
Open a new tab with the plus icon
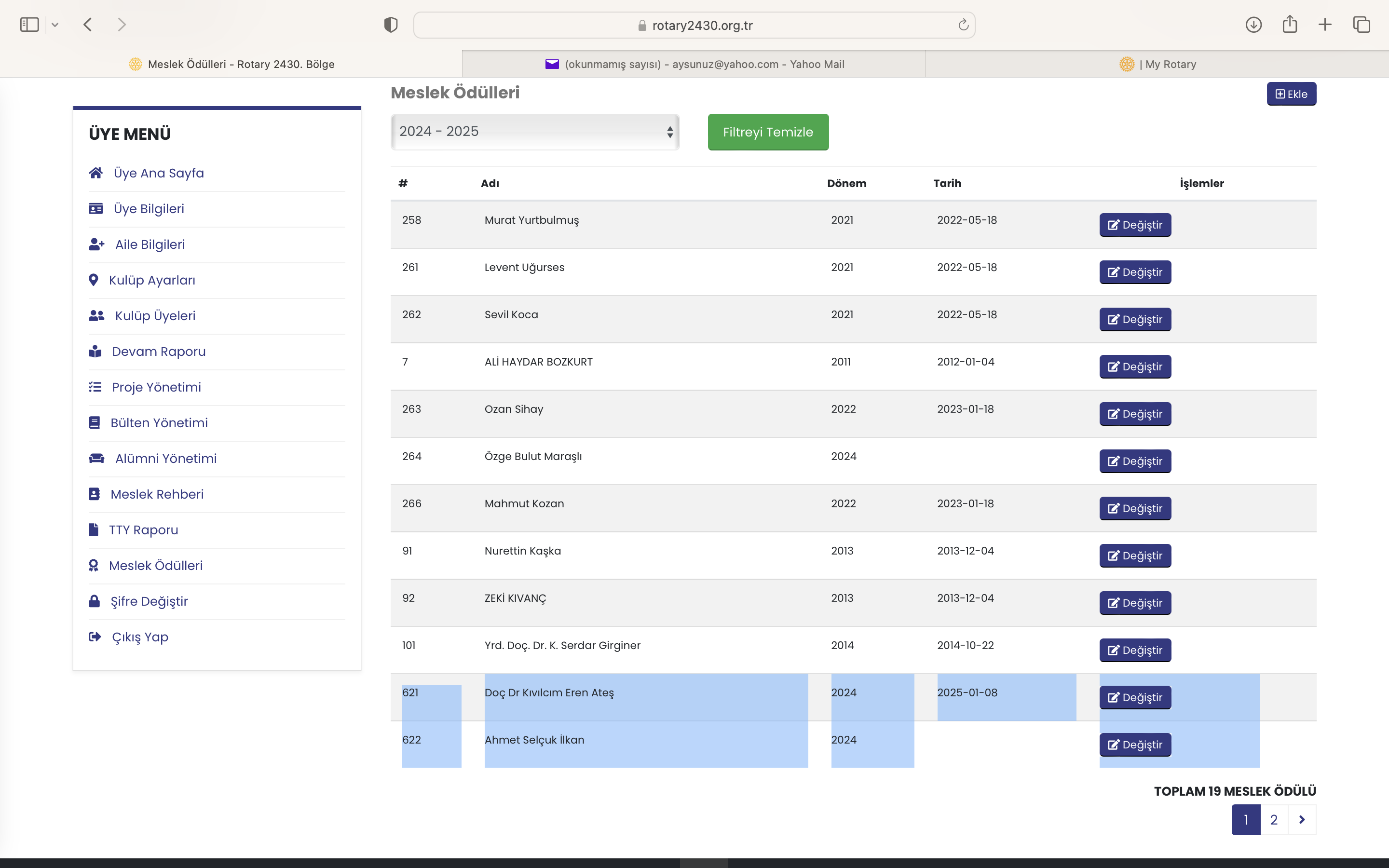[1325, 25]
